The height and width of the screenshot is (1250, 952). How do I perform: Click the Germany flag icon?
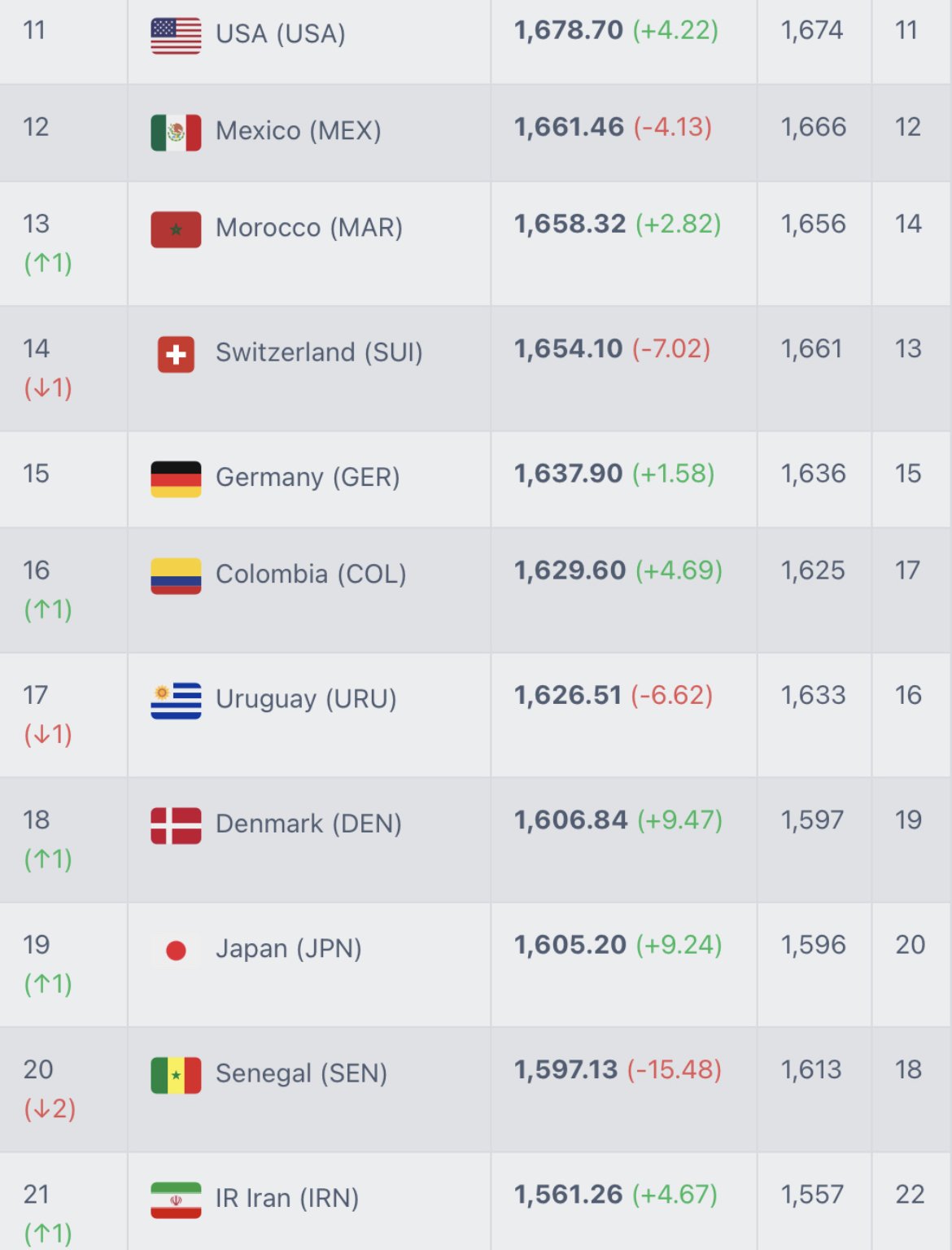176,479
